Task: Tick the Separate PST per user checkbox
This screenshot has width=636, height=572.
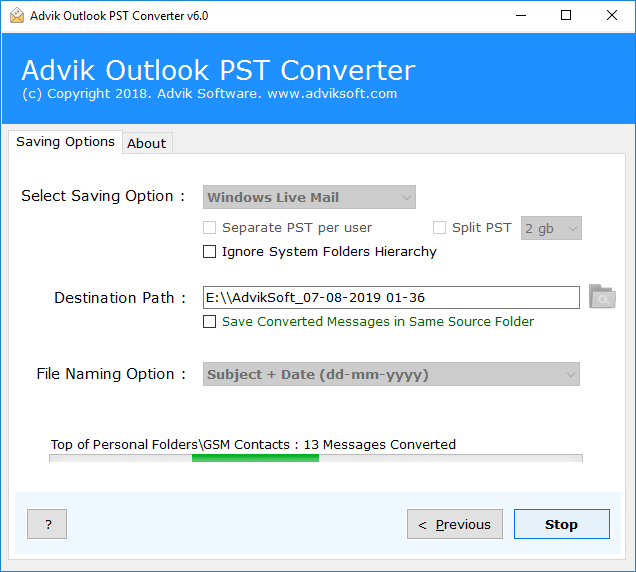Action: tap(209, 228)
